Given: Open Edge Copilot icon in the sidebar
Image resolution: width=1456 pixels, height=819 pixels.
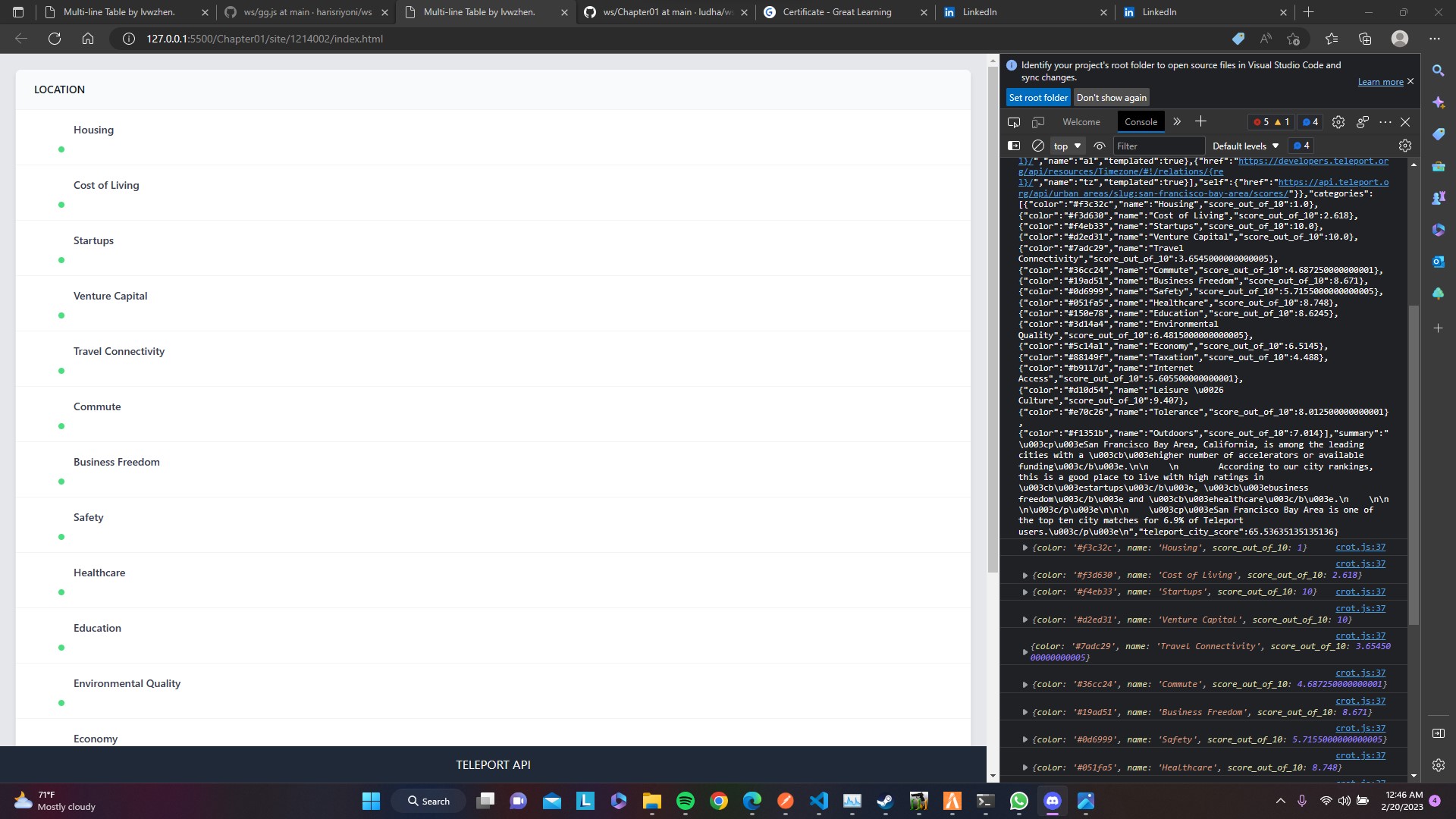Looking at the screenshot, I should point(1439,102).
